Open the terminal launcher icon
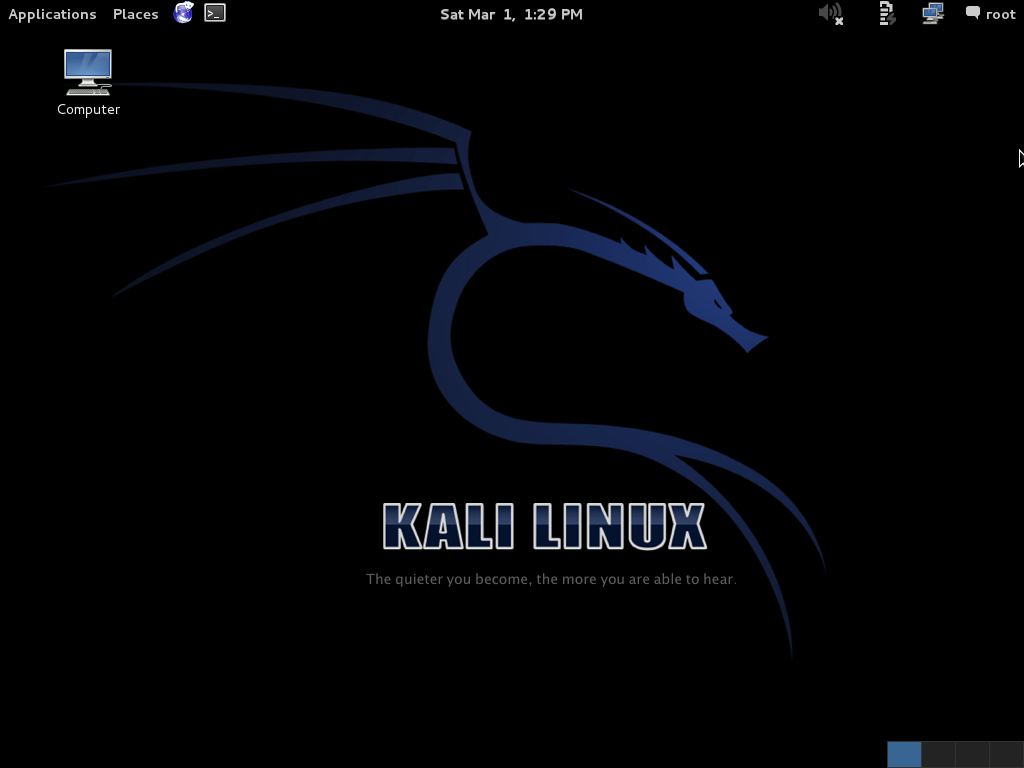Viewport: 1024px width, 768px height. tap(215, 13)
